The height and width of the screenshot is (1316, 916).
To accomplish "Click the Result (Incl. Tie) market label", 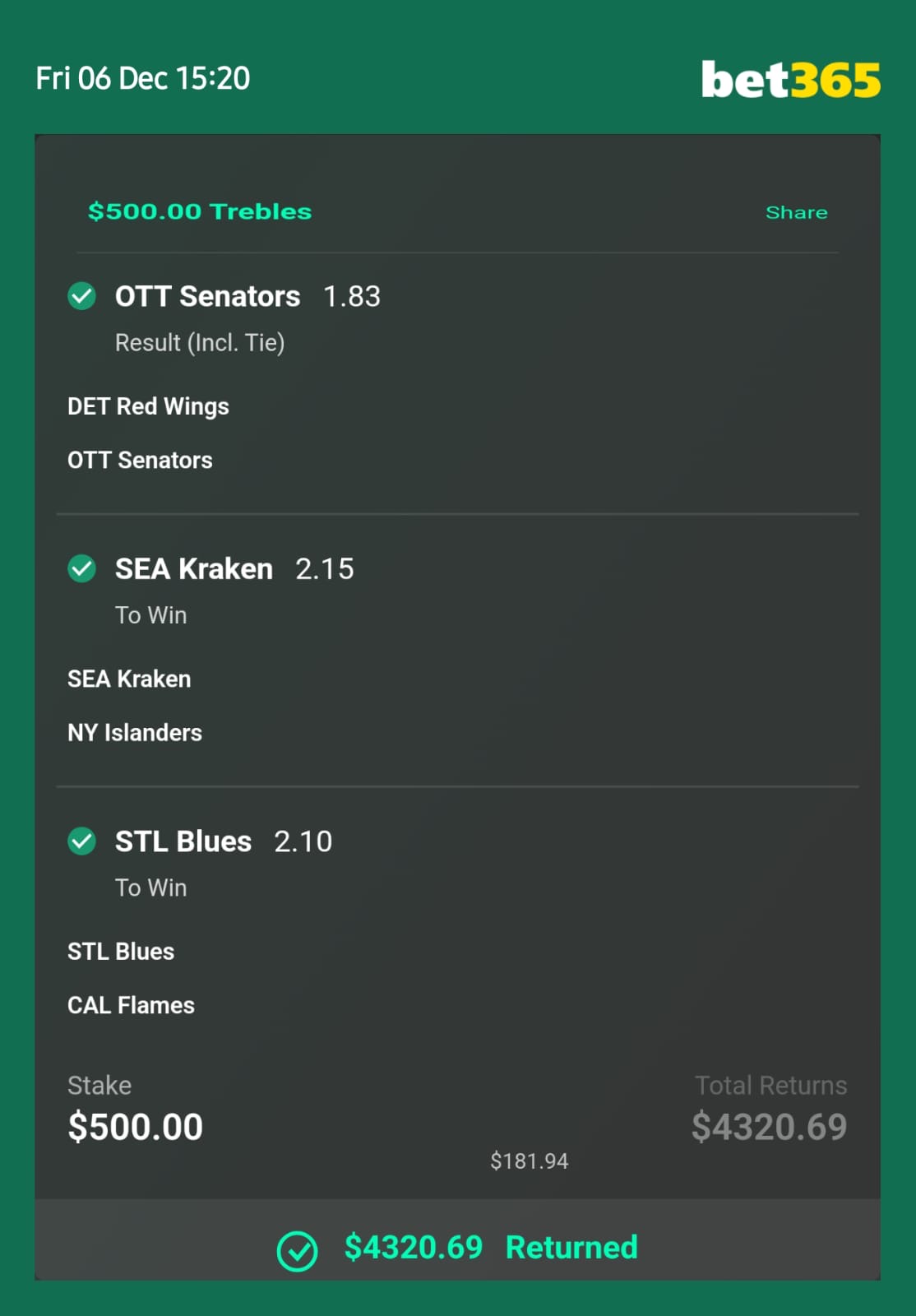I will click(x=200, y=342).
